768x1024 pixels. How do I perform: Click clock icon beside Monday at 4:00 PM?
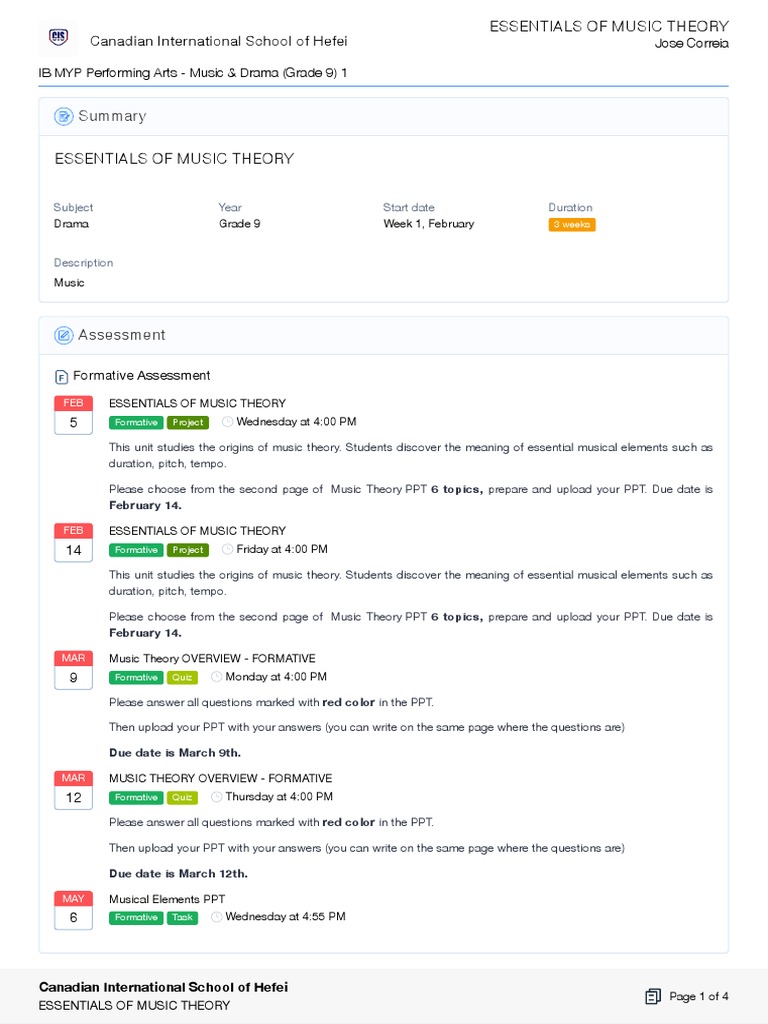click(216, 677)
